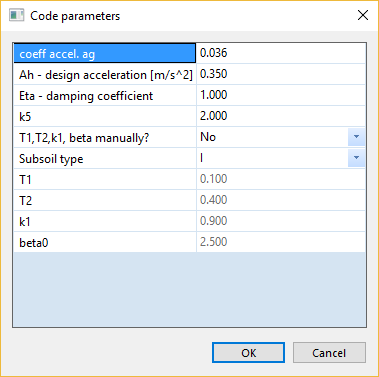
Task: Select the k5 row label
Action: pyautogui.click(x=105, y=116)
